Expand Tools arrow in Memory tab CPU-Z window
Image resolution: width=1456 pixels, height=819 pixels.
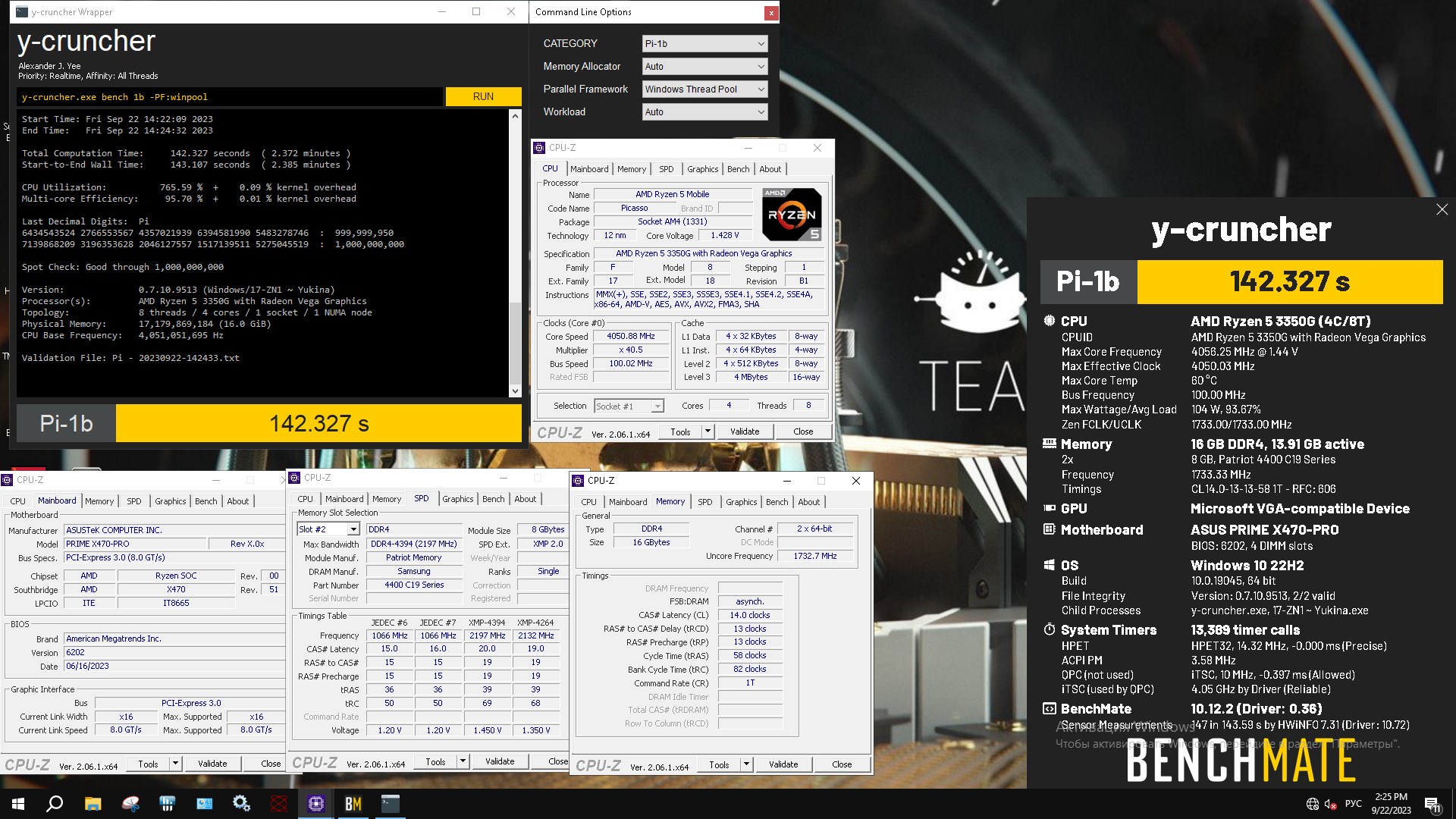point(746,764)
